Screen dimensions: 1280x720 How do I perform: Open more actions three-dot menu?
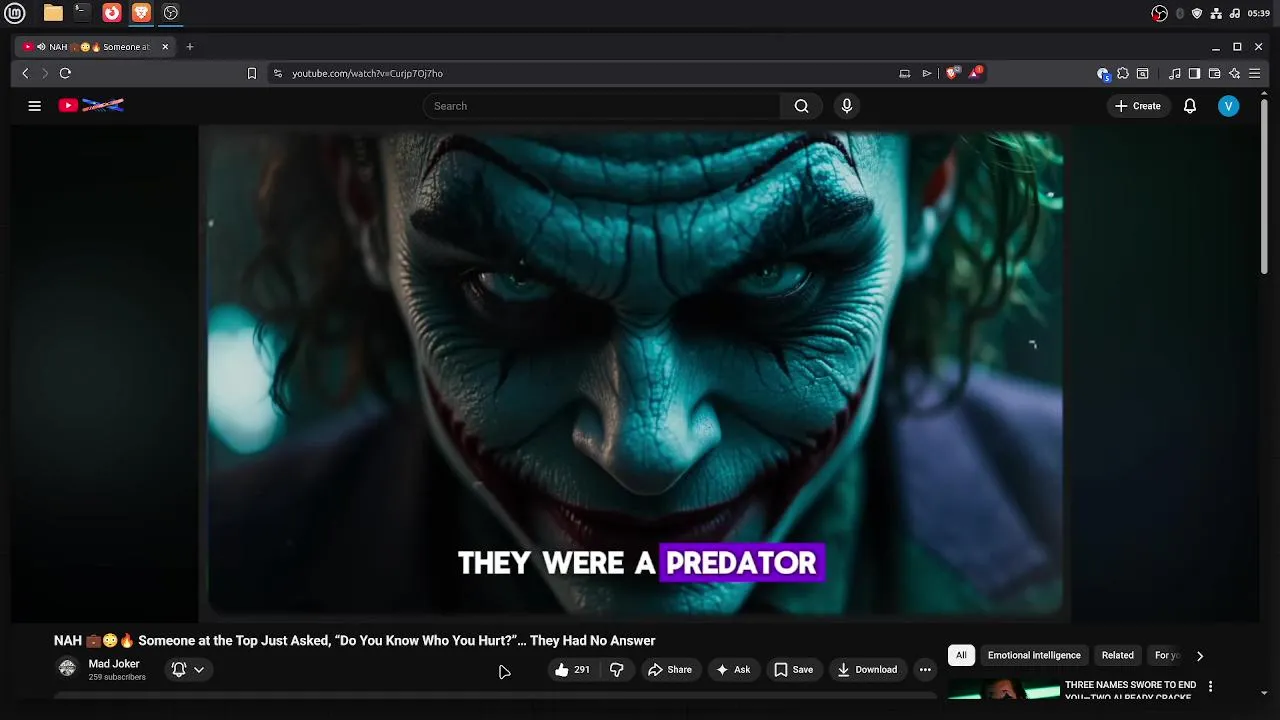925,670
